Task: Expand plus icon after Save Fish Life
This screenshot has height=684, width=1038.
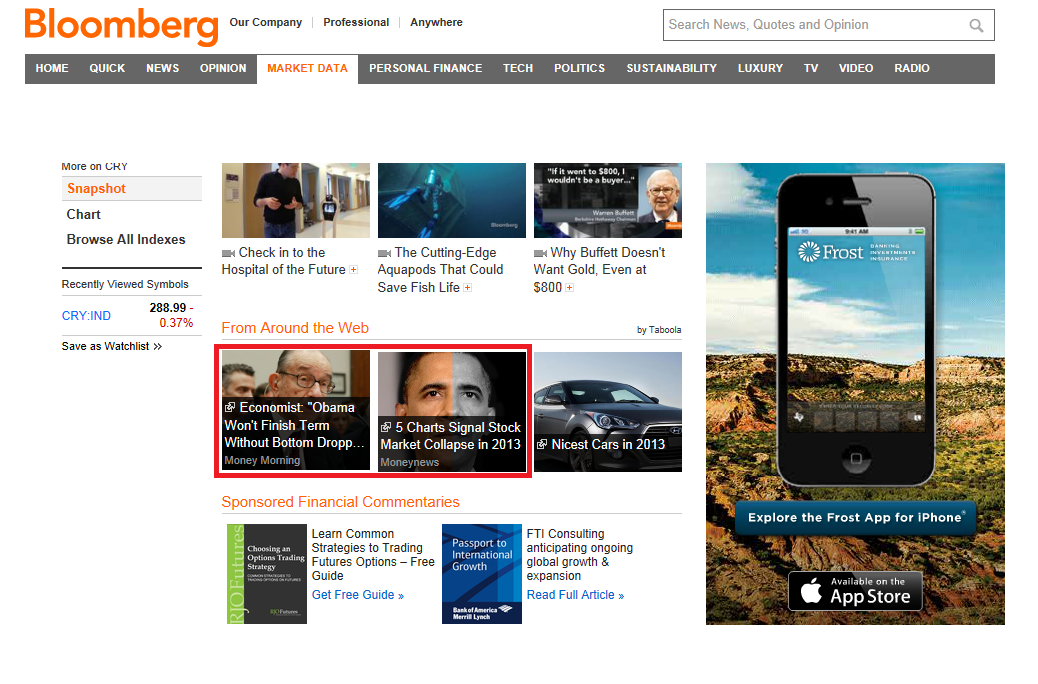Action: pos(467,287)
